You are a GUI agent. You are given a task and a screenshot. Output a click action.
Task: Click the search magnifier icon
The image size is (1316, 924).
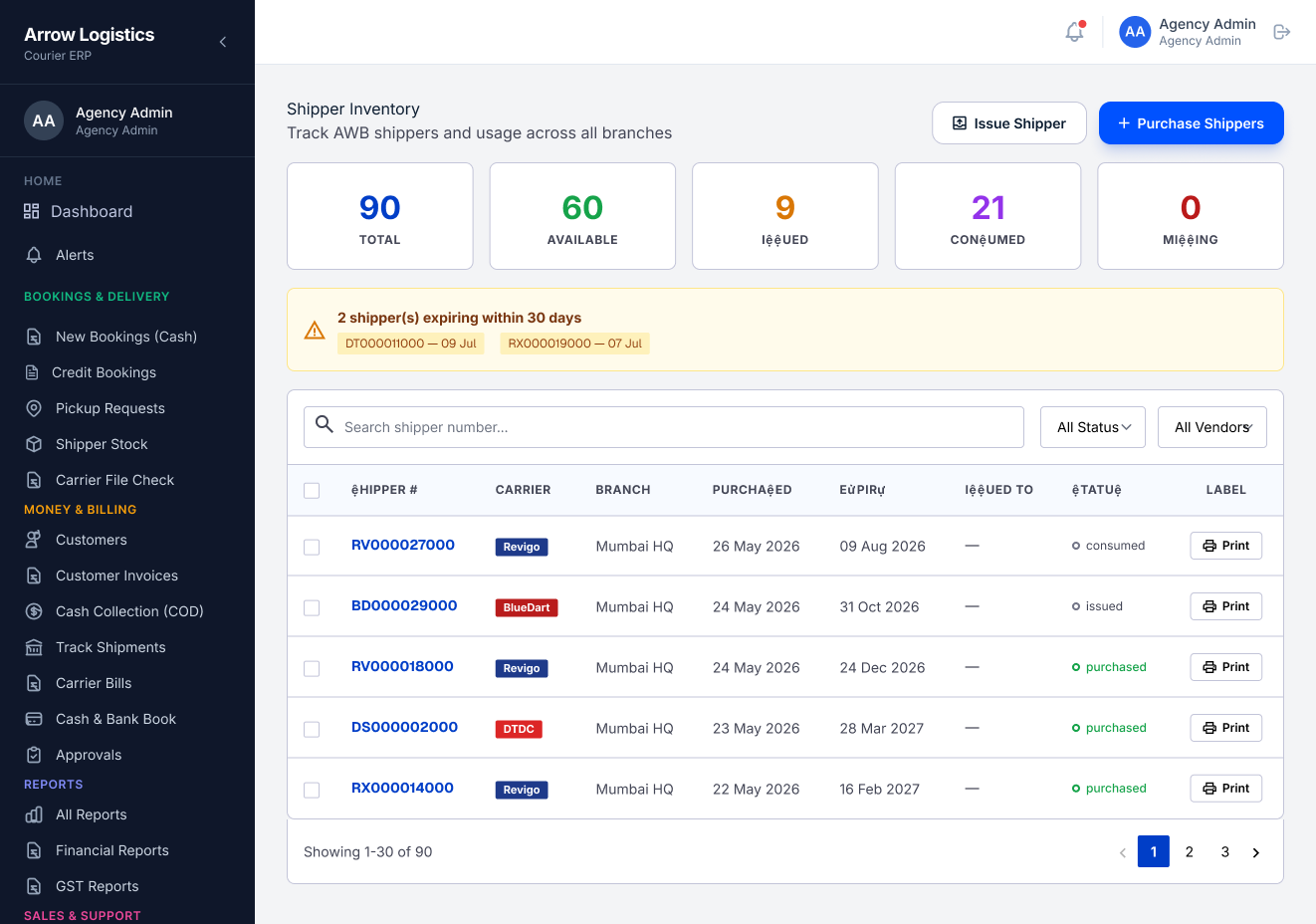point(325,424)
